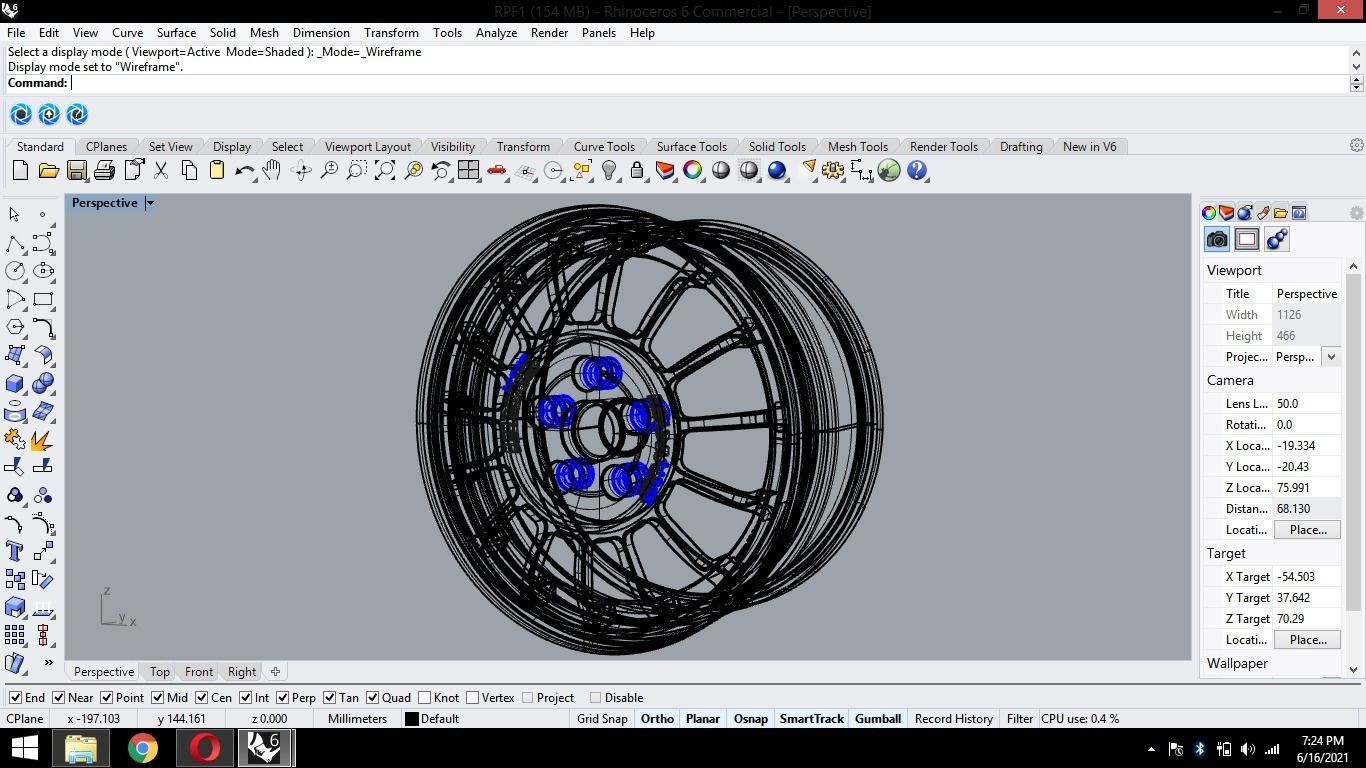The height and width of the screenshot is (768, 1366).
Task: Enable the Knot osnap checkbox
Action: click(425, 698)
